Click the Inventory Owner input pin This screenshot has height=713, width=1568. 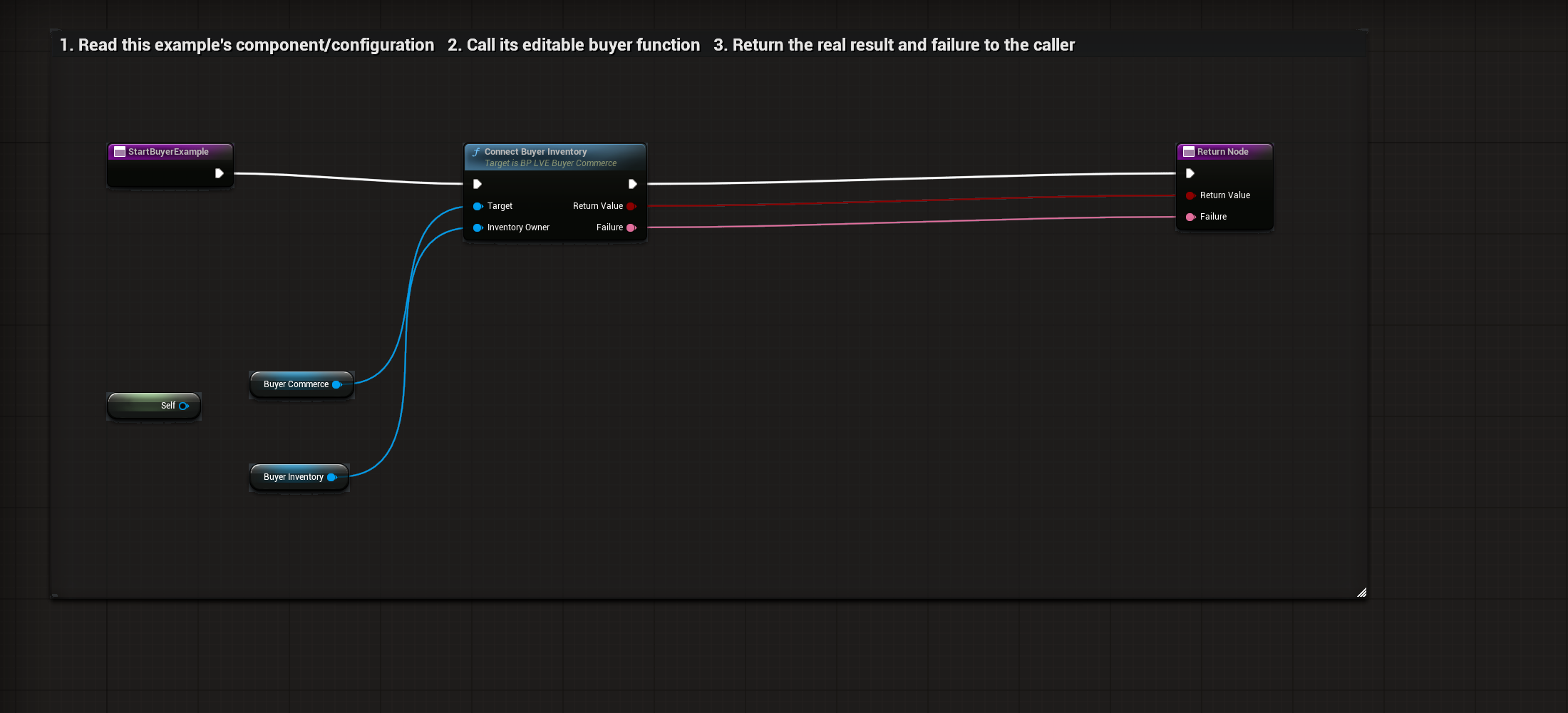[478, 227]
